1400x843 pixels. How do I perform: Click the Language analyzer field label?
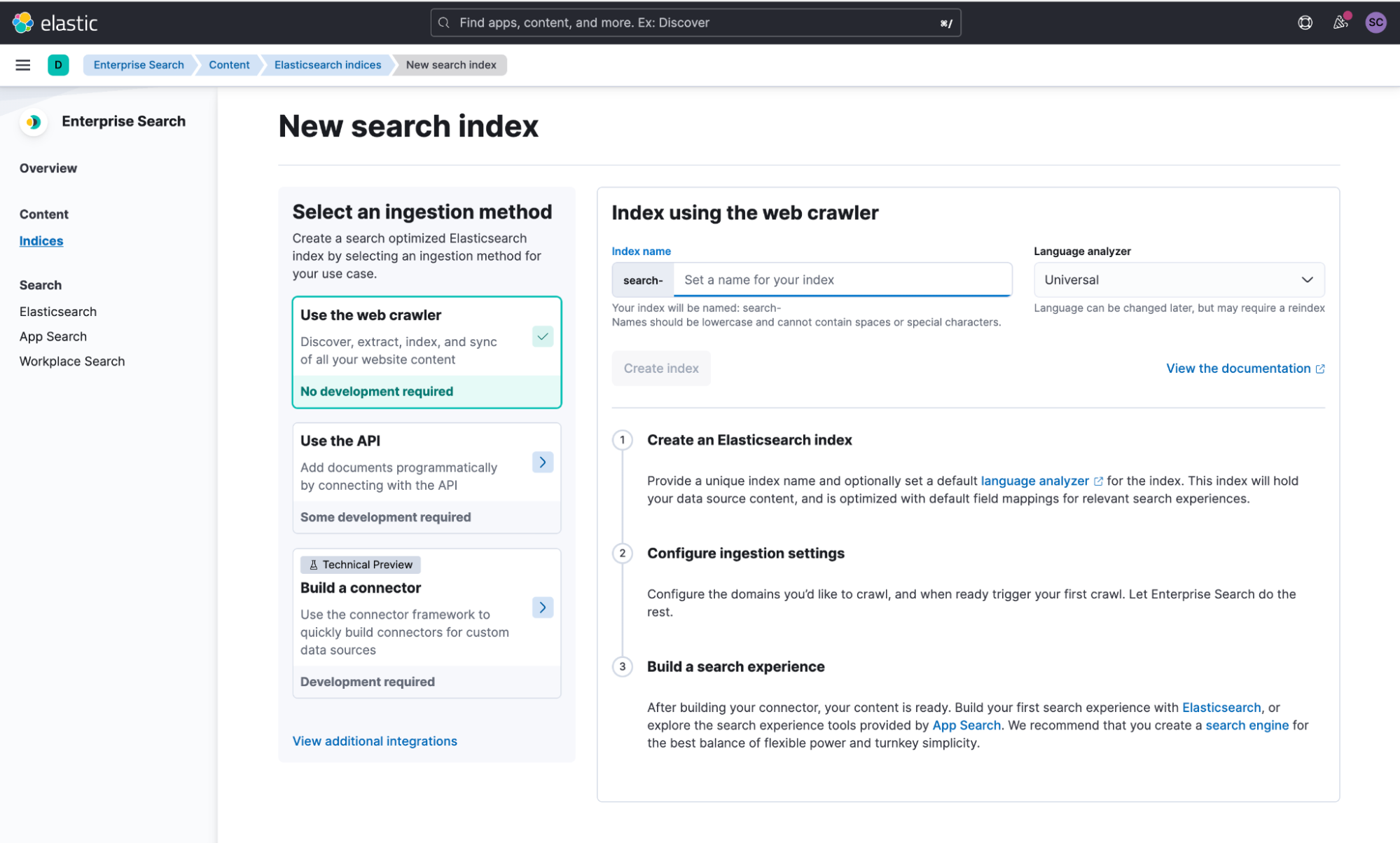click(1082, 251)
